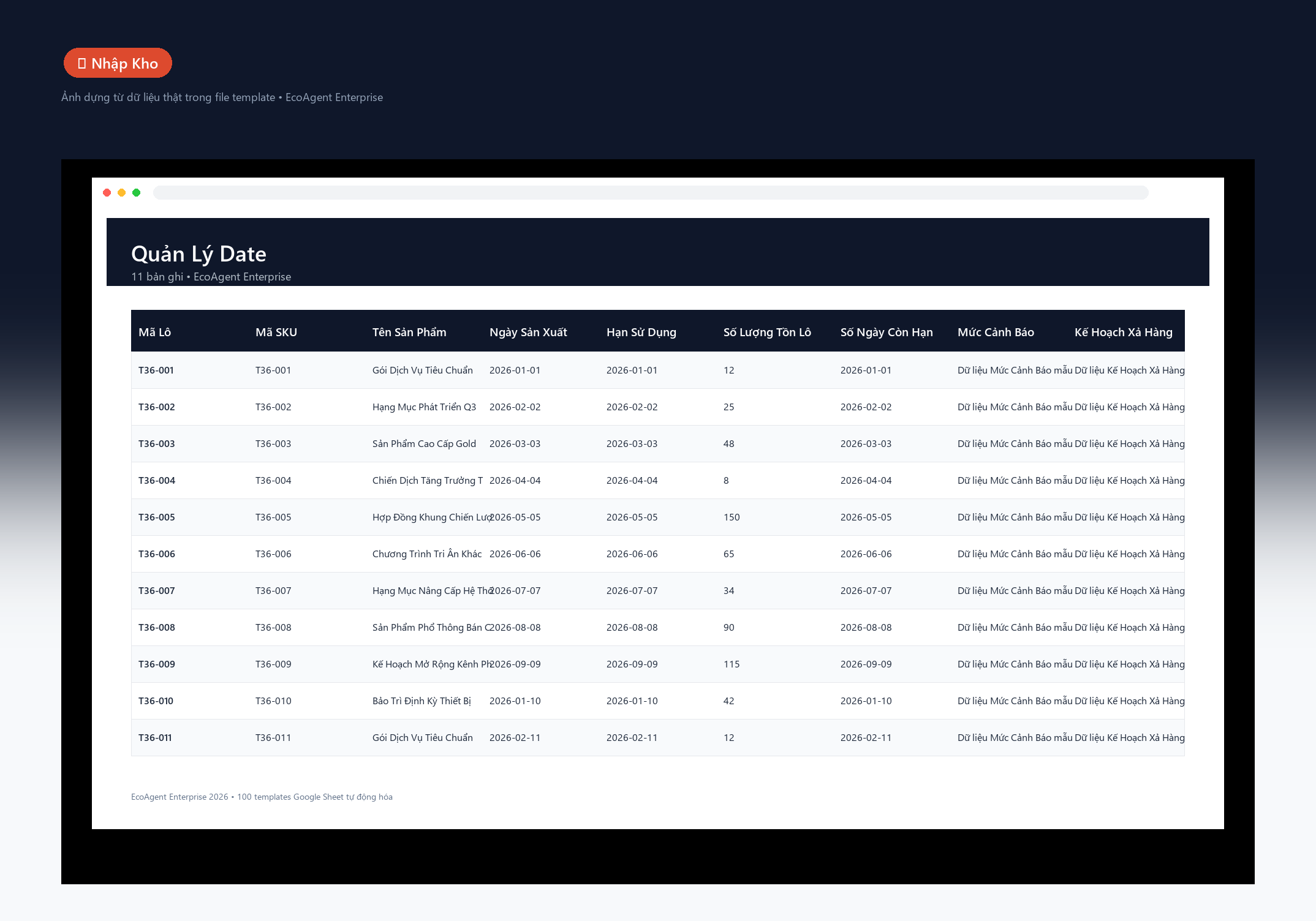Click stock quantity 48 in row T36-003
The image size is (1316, 921).
[728, 443]
